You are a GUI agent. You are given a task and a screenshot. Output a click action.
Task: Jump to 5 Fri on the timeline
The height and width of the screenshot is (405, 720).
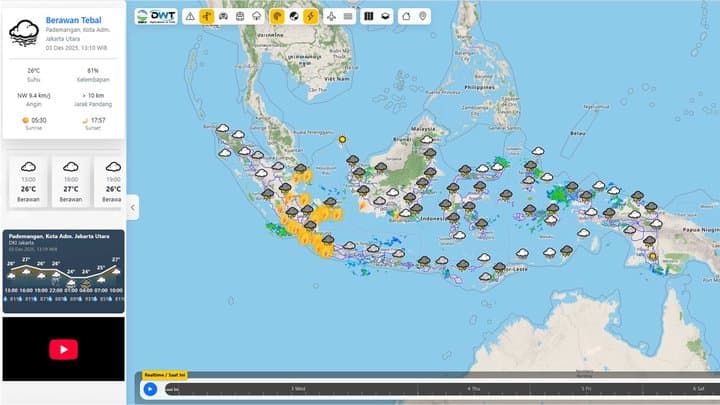(586, 389)
